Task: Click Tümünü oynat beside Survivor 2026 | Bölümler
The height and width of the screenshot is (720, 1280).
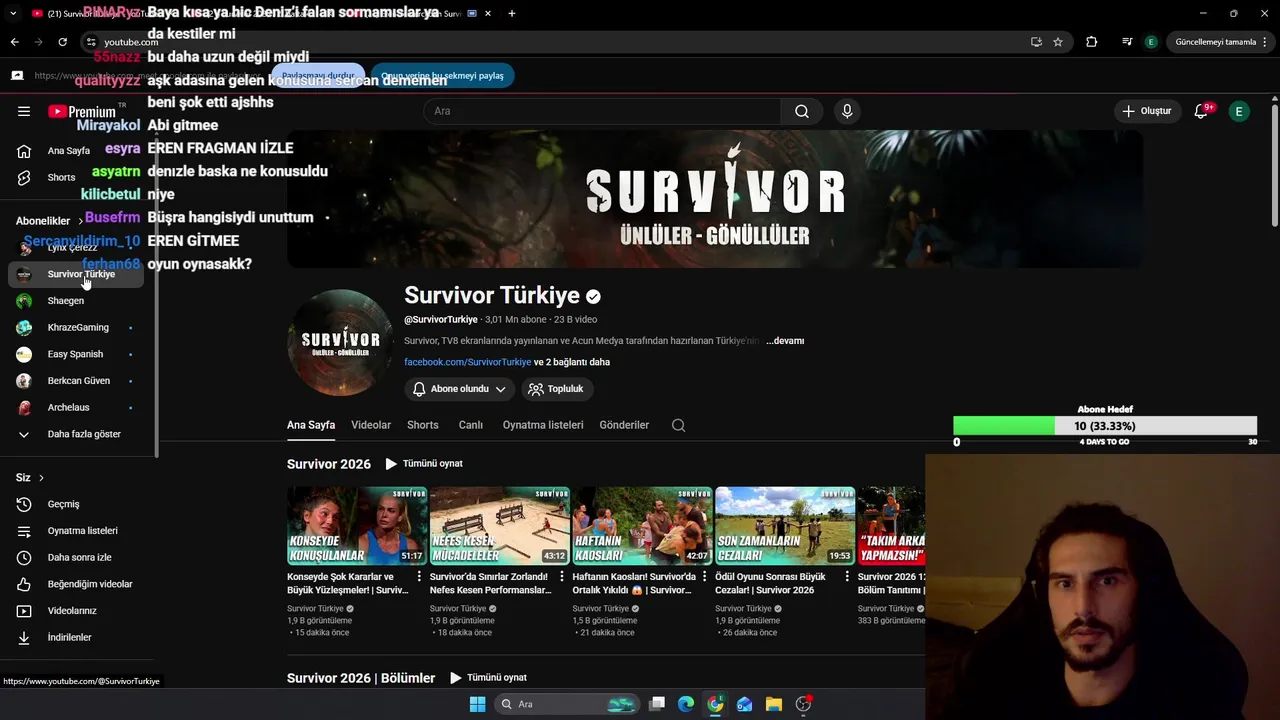Action: pos(488,678)
